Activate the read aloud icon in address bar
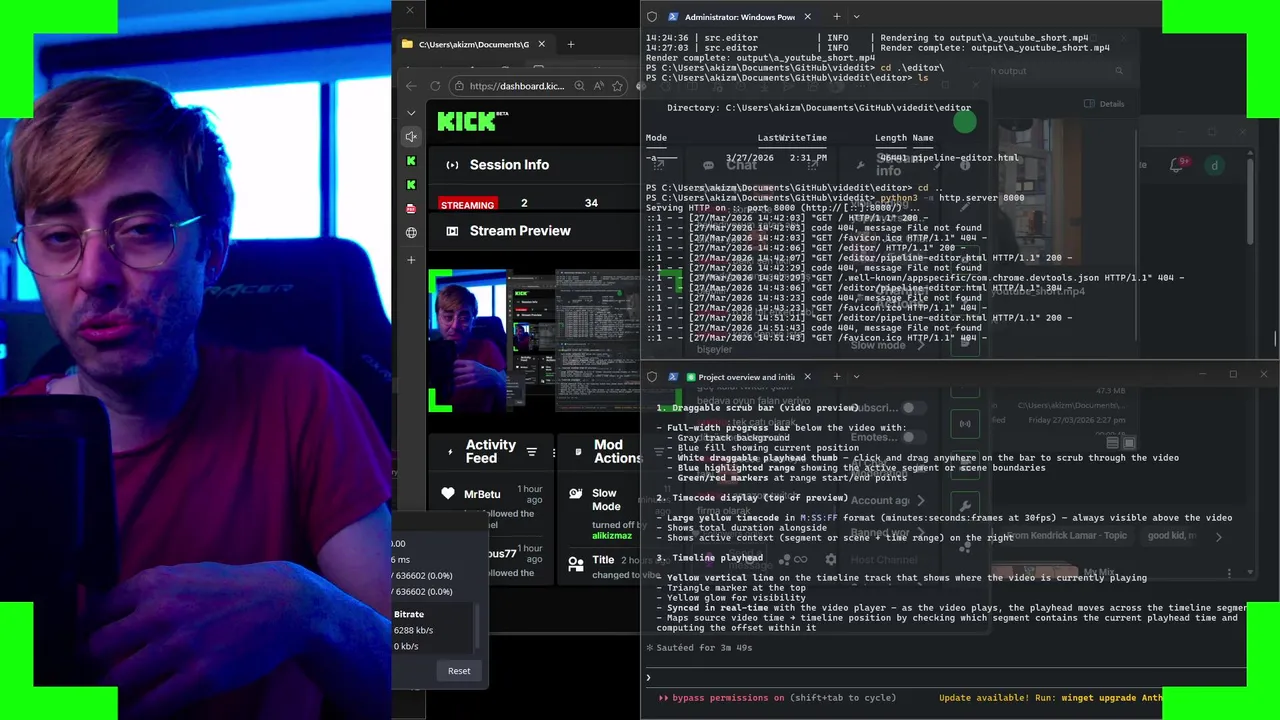 click(598, 86)
